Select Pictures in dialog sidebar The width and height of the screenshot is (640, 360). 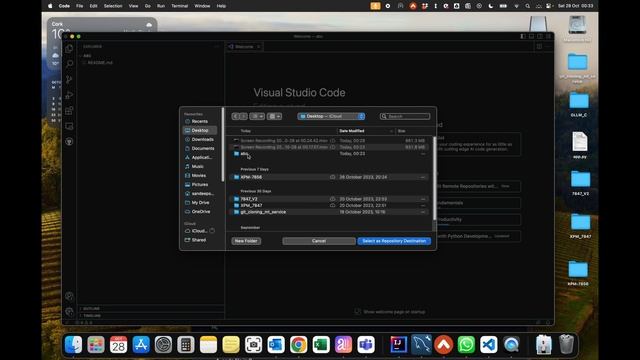tap(200, 184)
